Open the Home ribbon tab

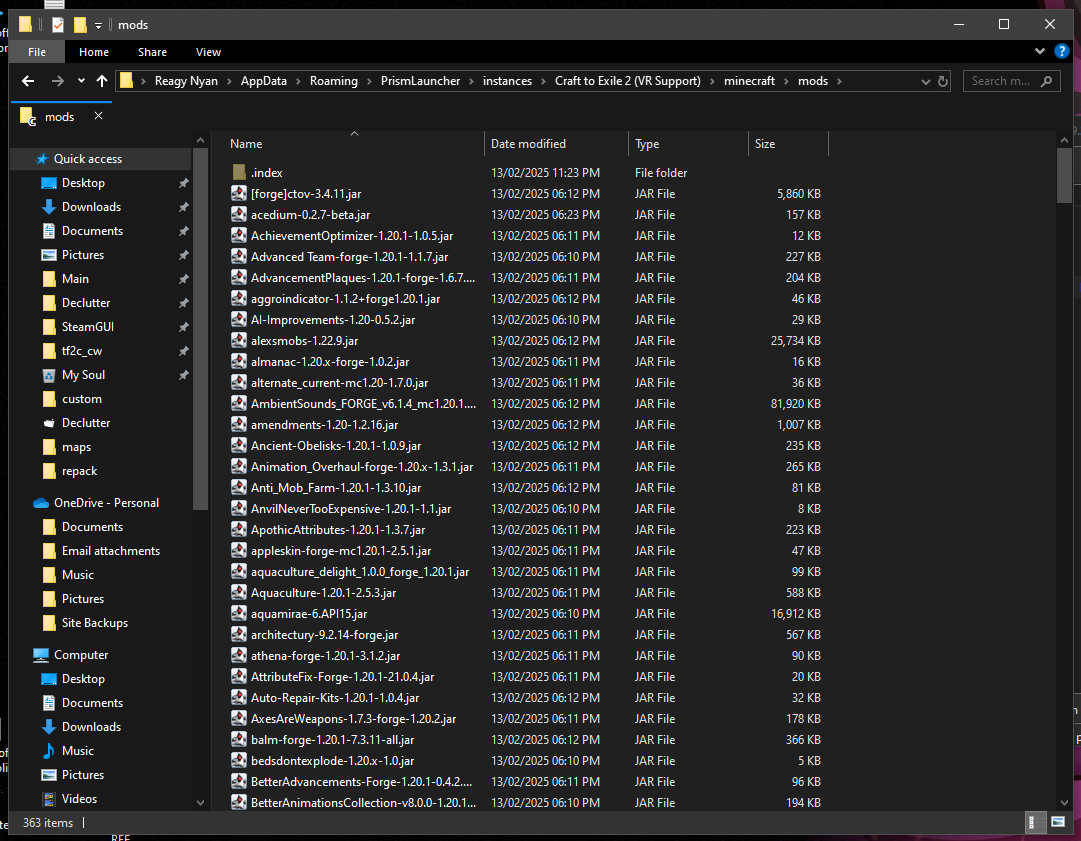coord(94,52)
